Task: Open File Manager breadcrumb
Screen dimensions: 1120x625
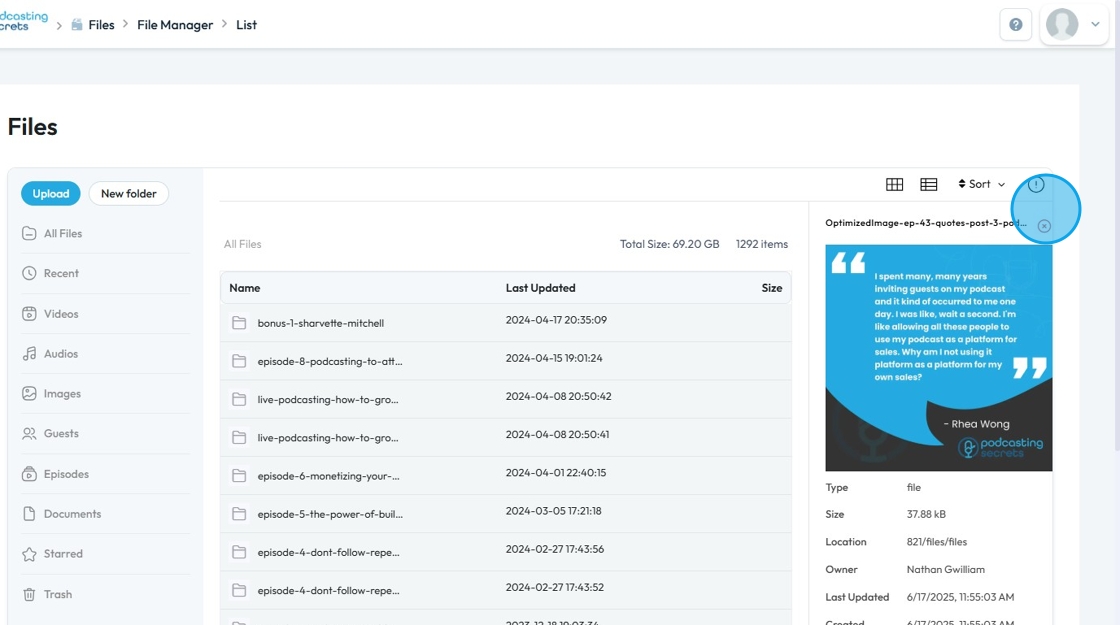Action: coord(175,25)
